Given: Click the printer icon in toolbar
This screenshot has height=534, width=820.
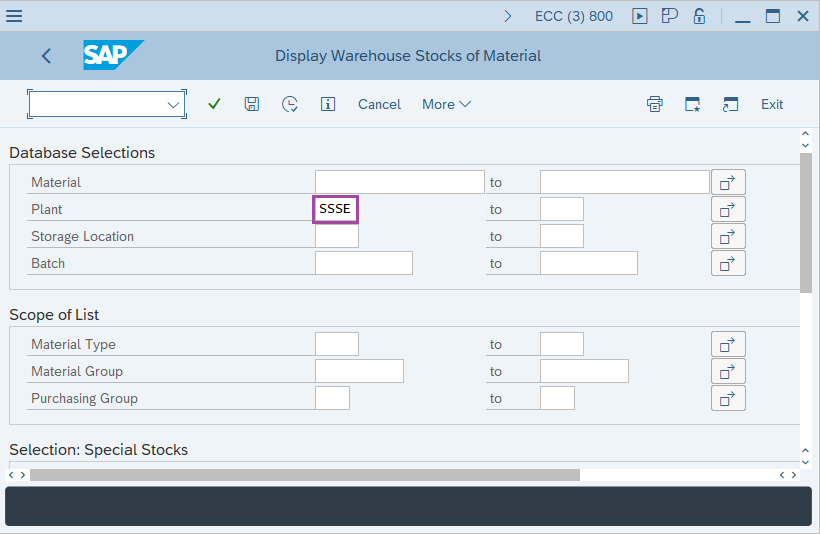Looking at the screenshot, I should [x=655, y=104].
